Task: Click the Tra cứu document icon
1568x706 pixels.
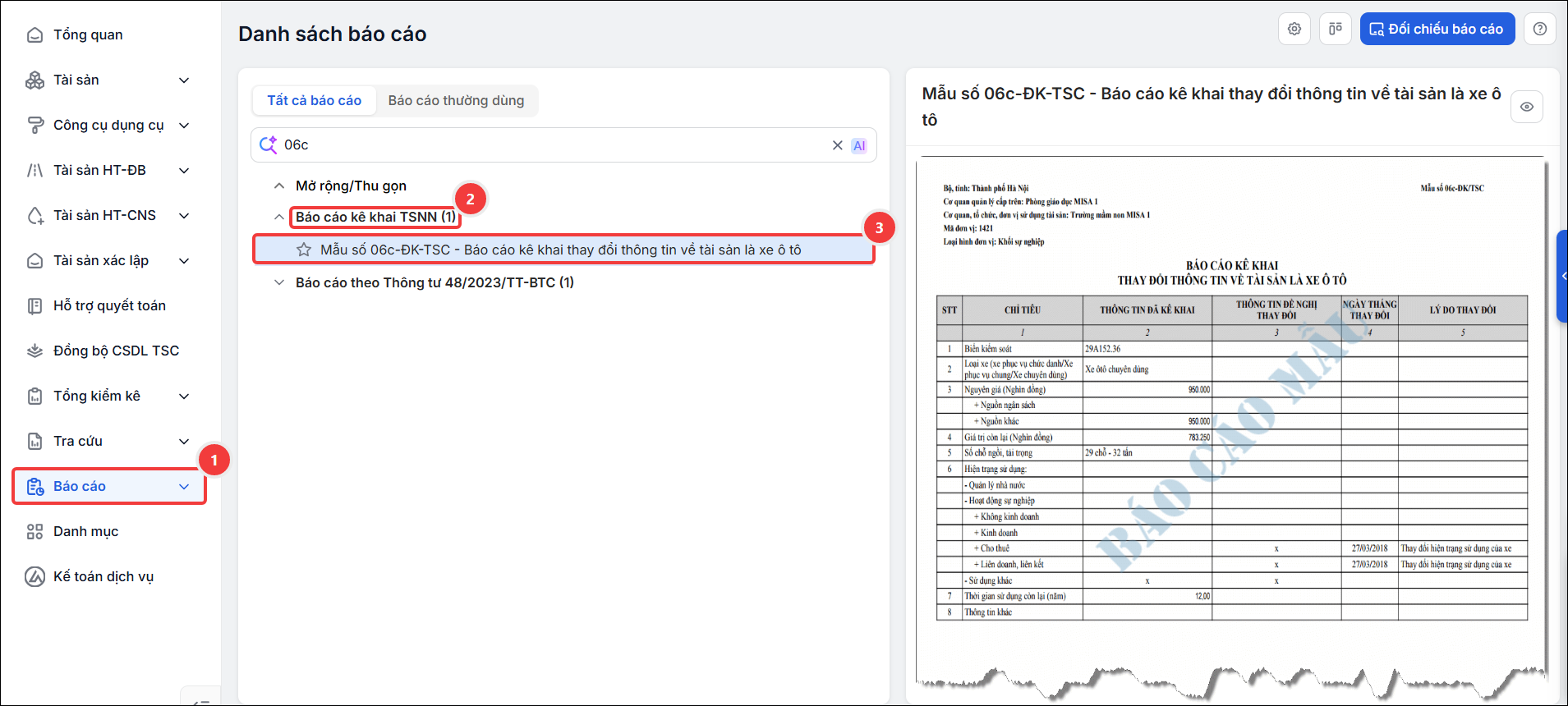Action: pyautogui.click(x=34, y=441)
